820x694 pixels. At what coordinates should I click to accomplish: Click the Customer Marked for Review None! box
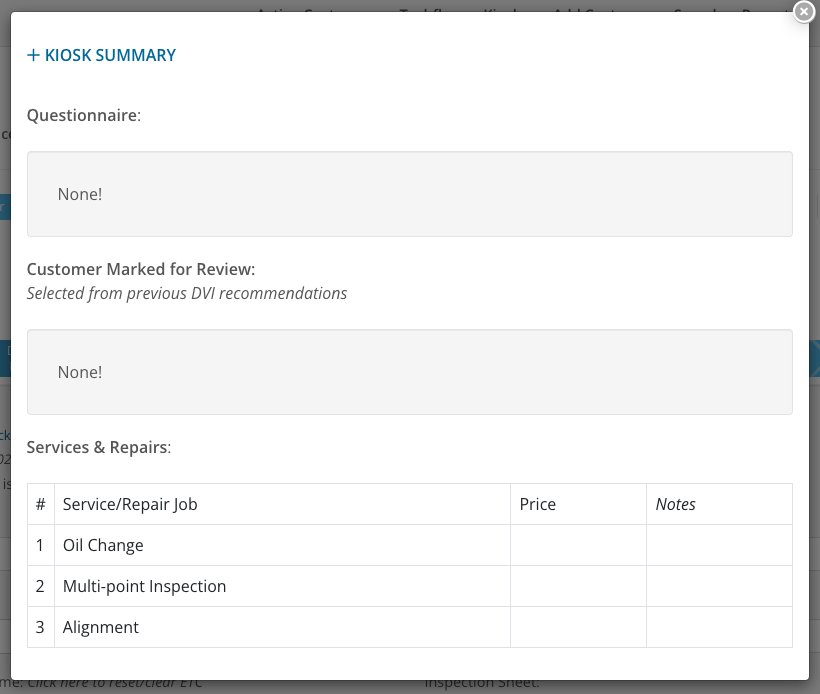(409, 372)
